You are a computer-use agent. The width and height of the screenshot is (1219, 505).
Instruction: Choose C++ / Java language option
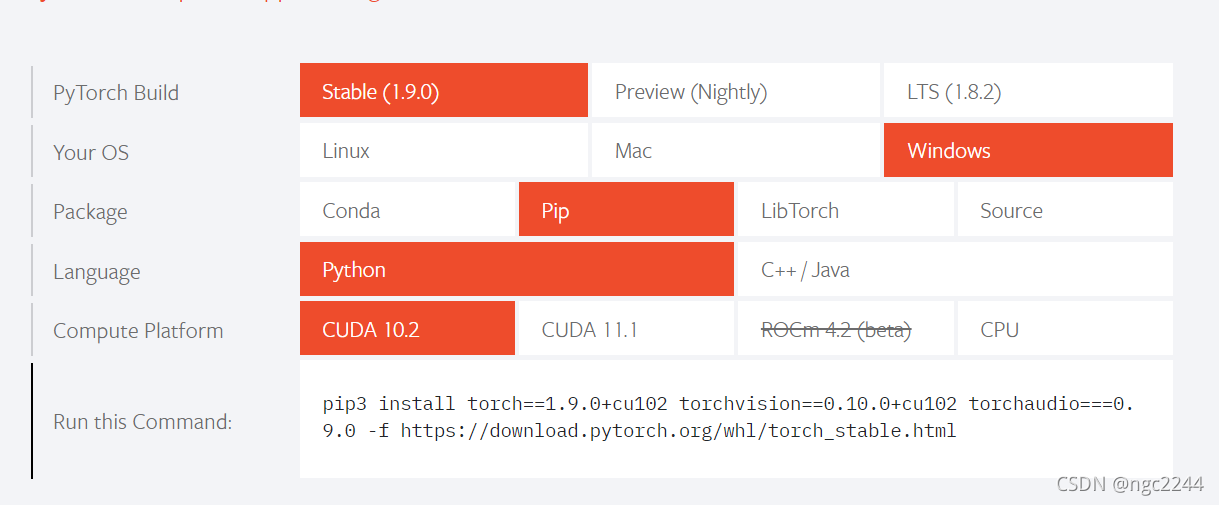click(x=955, y=269)
